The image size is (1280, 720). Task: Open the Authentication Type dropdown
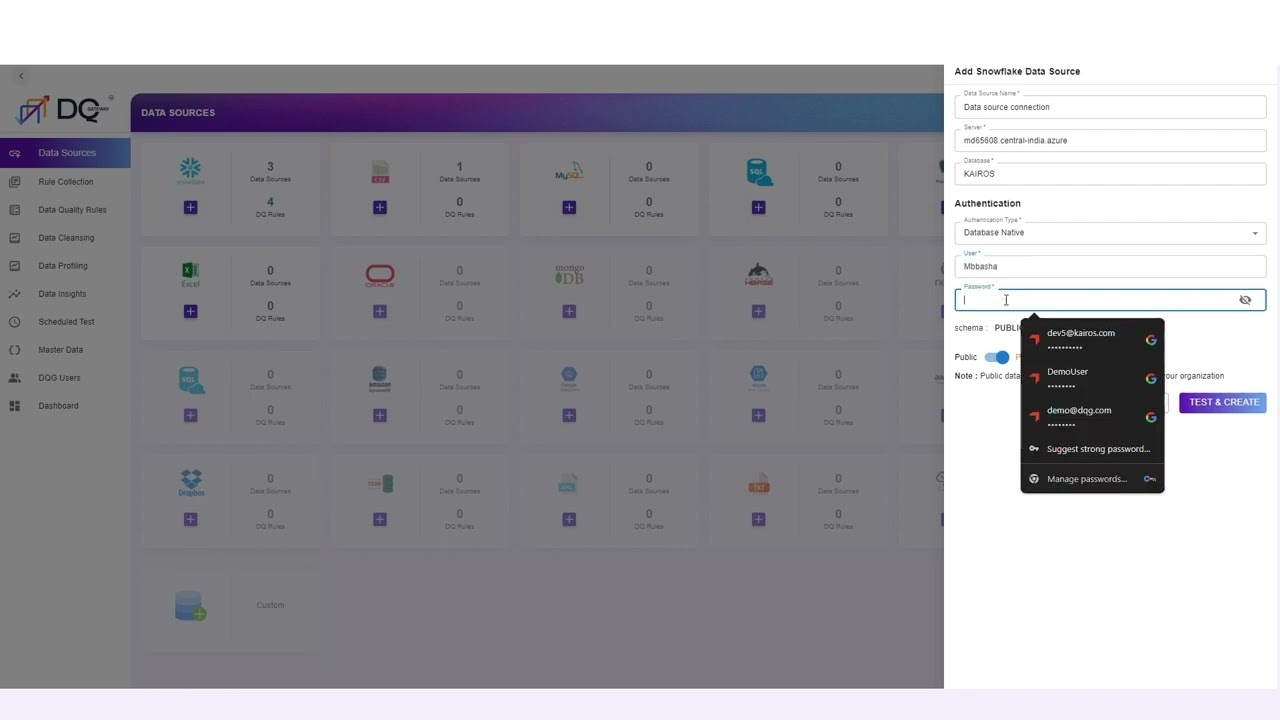coord(1110,233)
